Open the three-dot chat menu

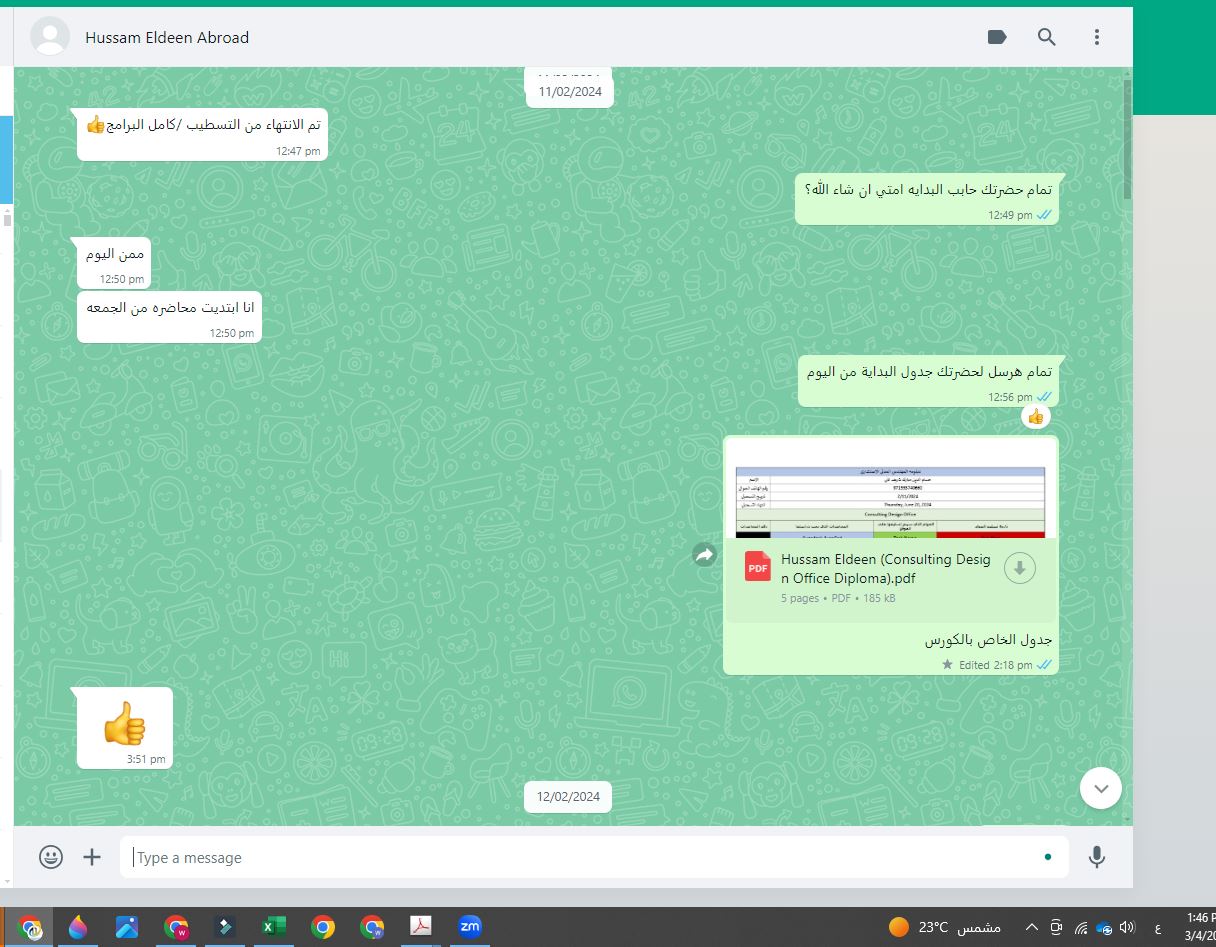[x=1097, y=37]
